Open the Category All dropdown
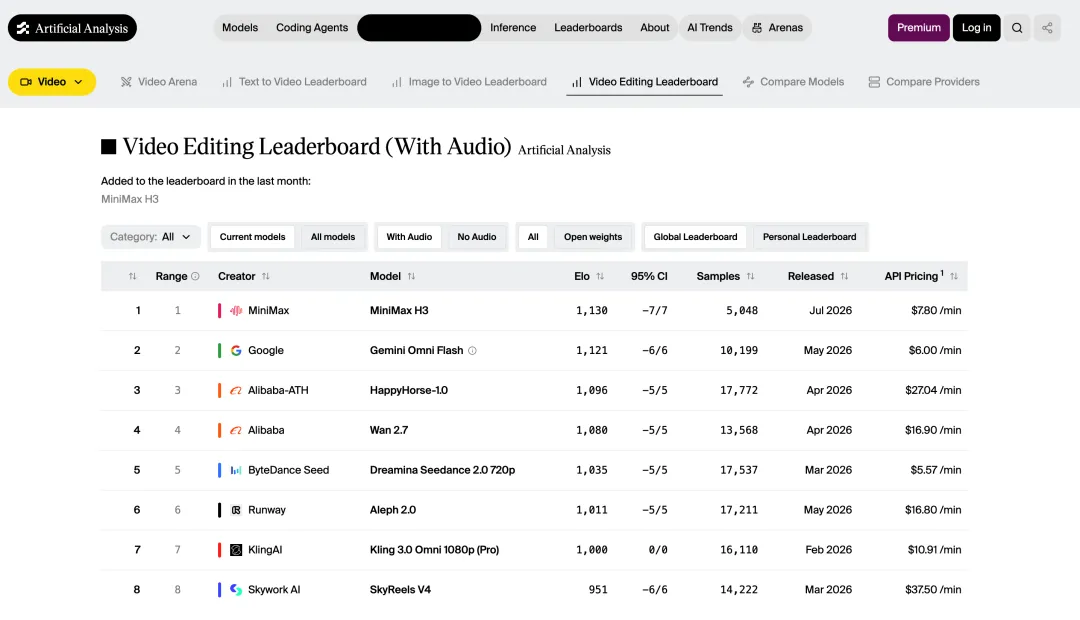 [x=151, y=237]
